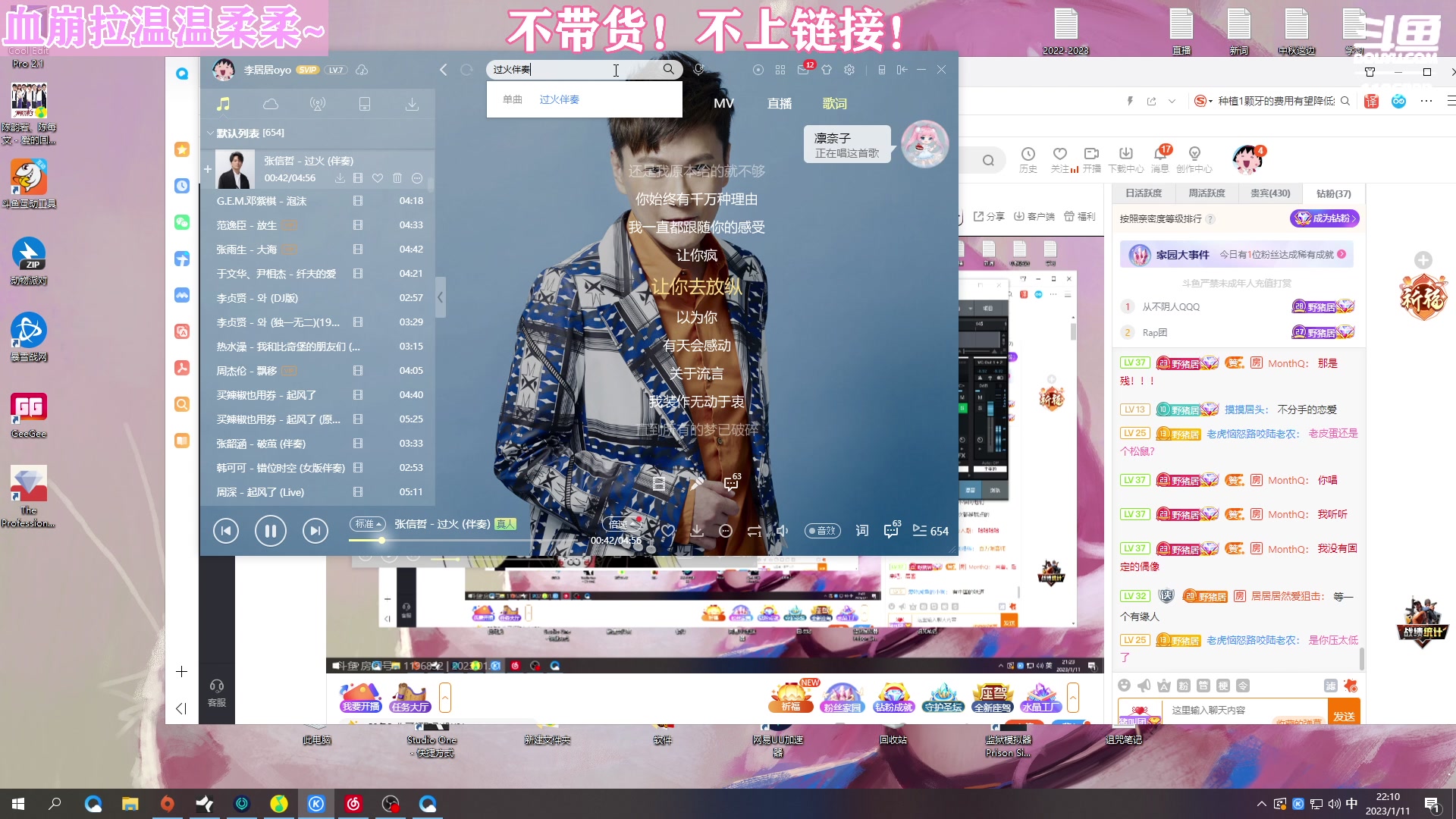Open KuGou settings gear icon

849,70
